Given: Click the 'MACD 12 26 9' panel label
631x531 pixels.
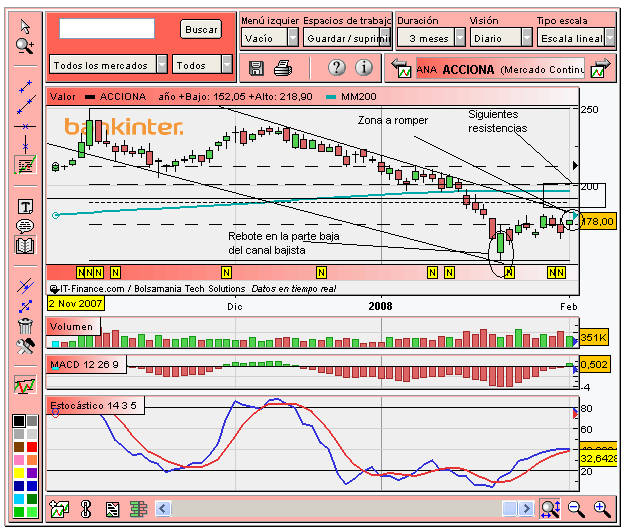Looking at the screenshot, I should click(x=87, y=365).
